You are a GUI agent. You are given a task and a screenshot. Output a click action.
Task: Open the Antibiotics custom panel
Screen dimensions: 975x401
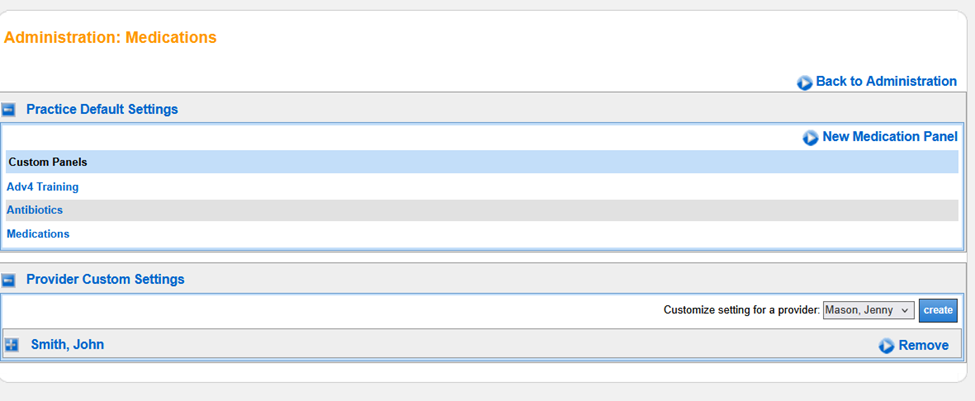tap(35, 210)
